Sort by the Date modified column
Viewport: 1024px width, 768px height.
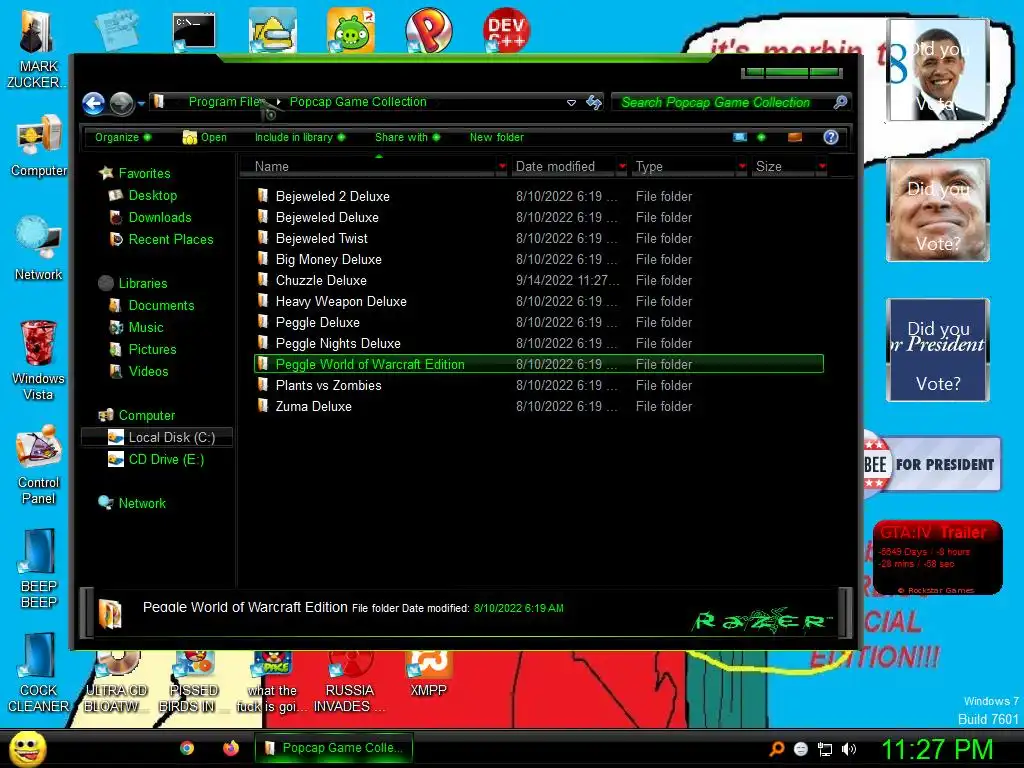[563, 167]
